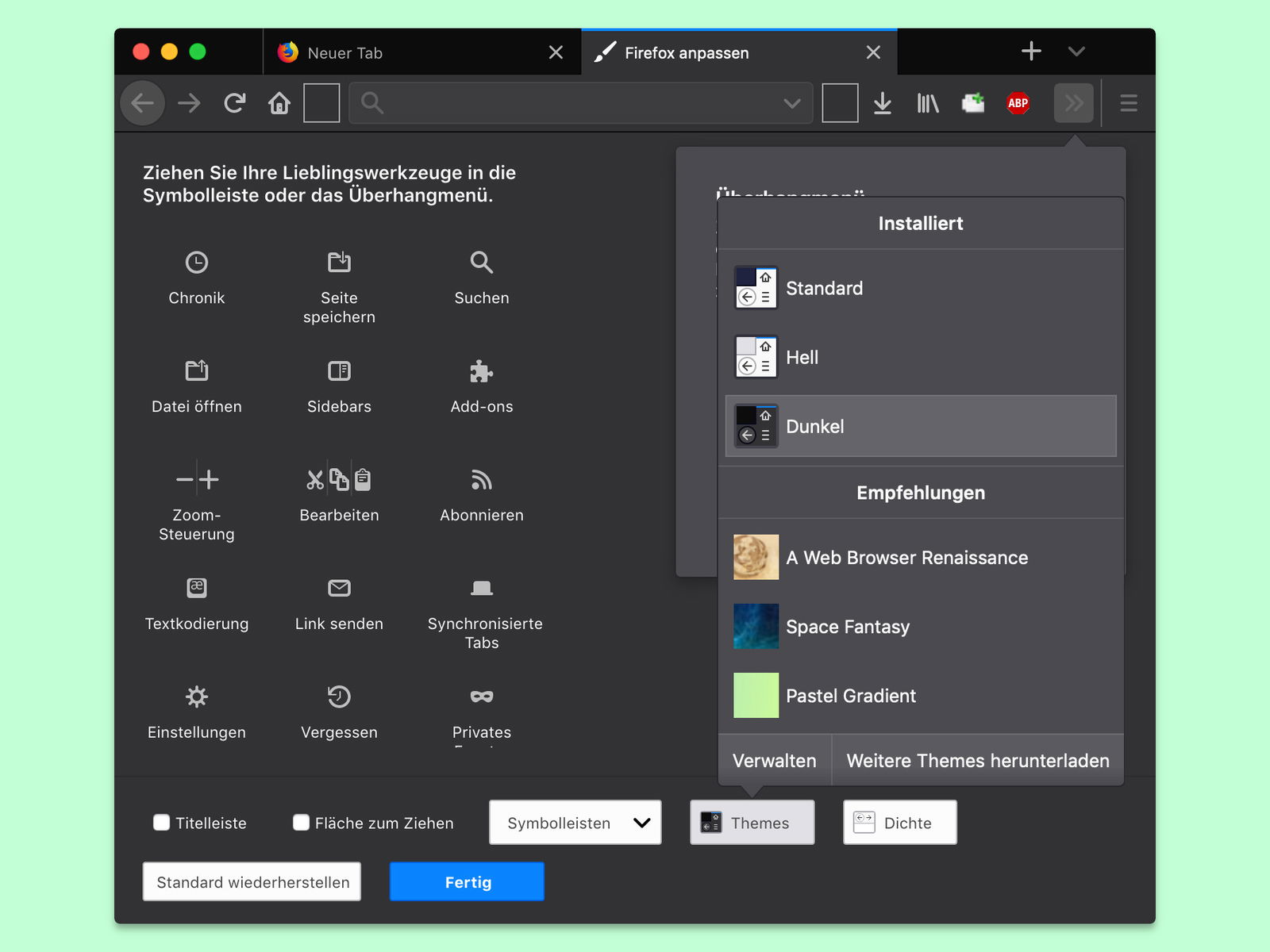Click the Verwalten button

click(x=775, y=761)
